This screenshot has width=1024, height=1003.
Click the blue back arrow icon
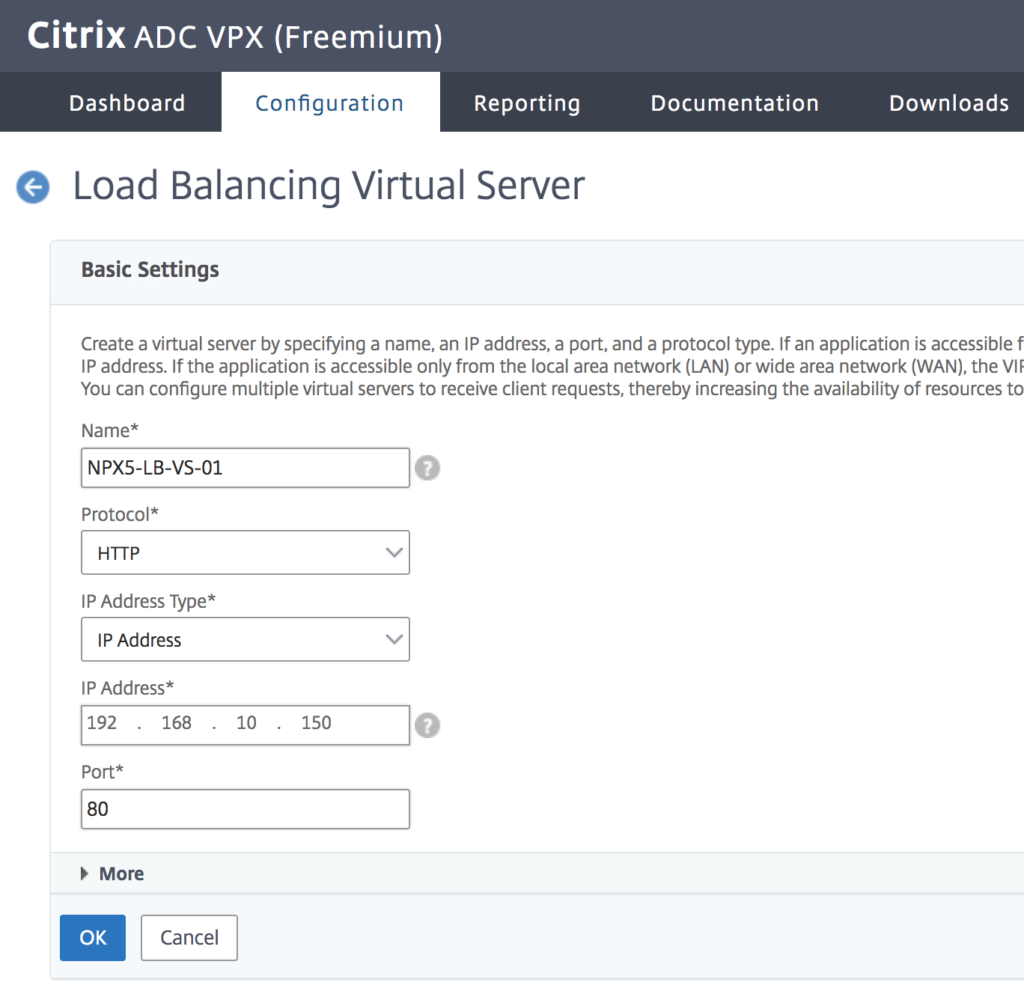point(32,187)
